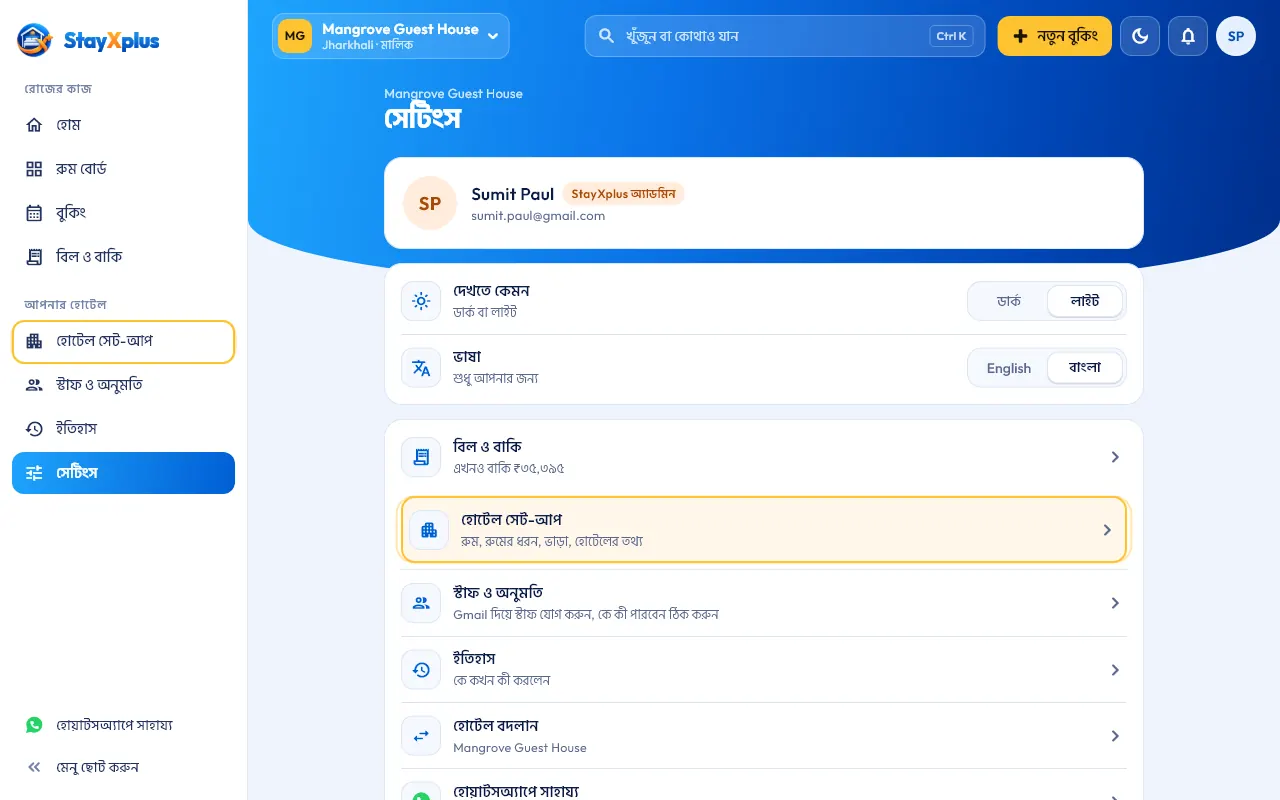
Task: Switch appearance to লাইট
Action: point(1085,301)
